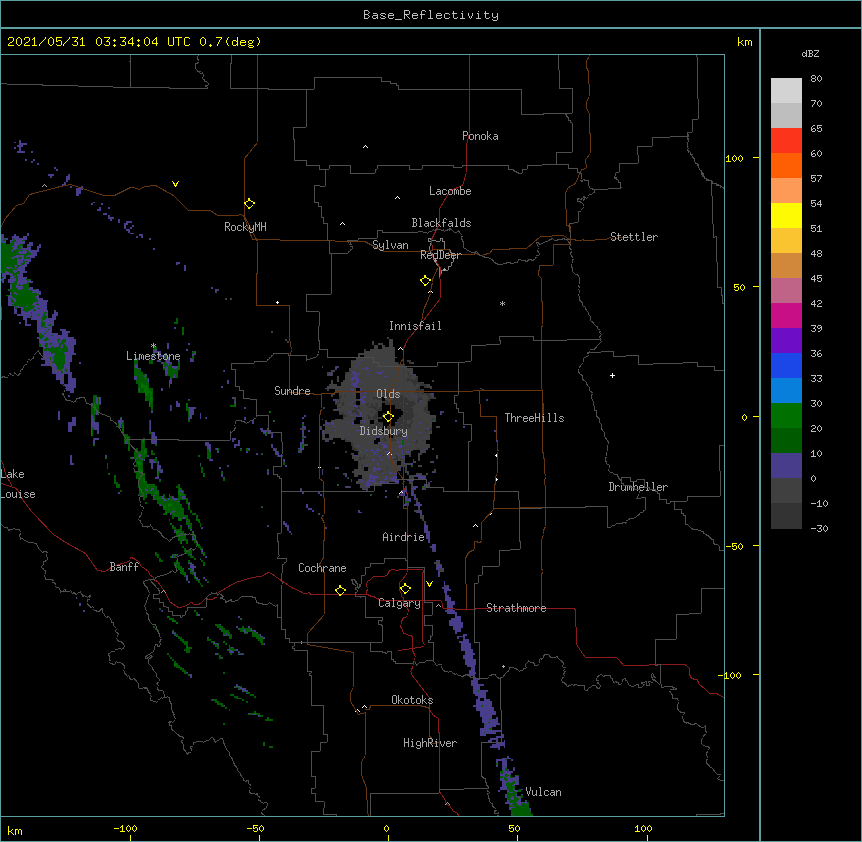Click the white asterisk marker east of Innisfail
862x842 pixels.
[x=502, y=303]
